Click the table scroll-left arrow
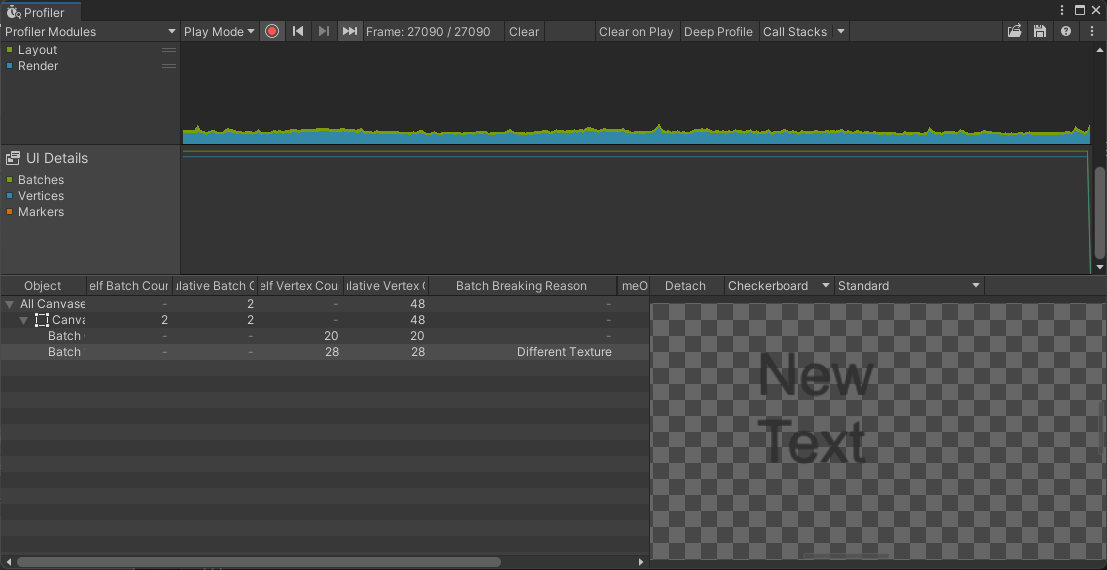Image resolution: width=1107 pixels, height=570 pixels. [8, 562]
